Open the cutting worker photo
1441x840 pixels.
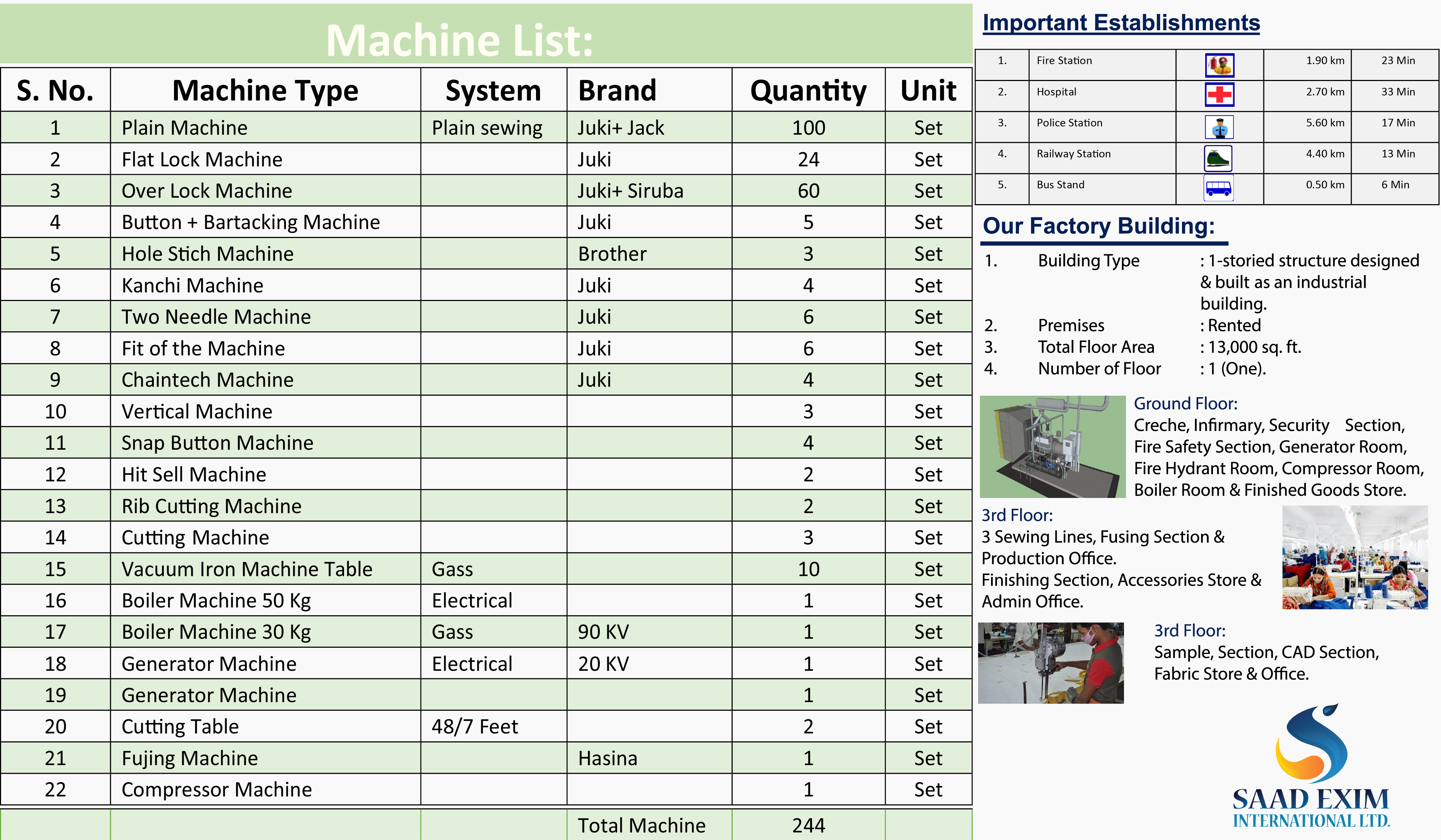[x=1050, y=663]
